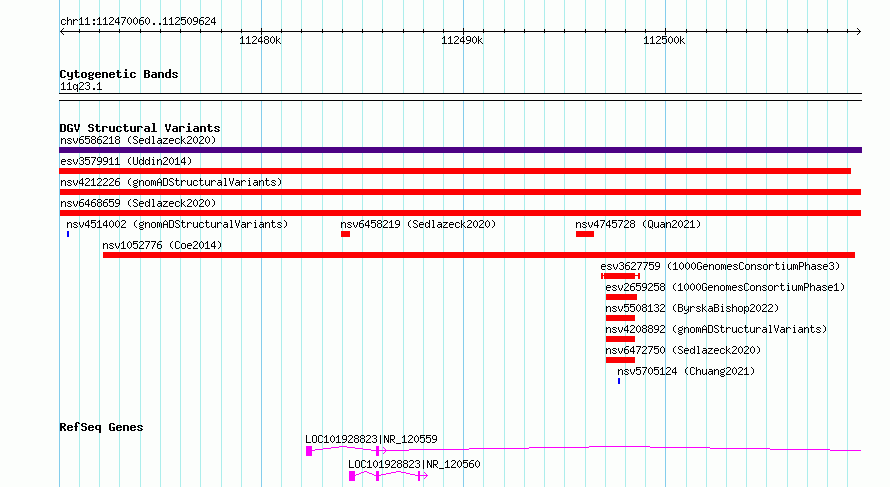Click the 112490k ruler tick label

coord(462,41)
